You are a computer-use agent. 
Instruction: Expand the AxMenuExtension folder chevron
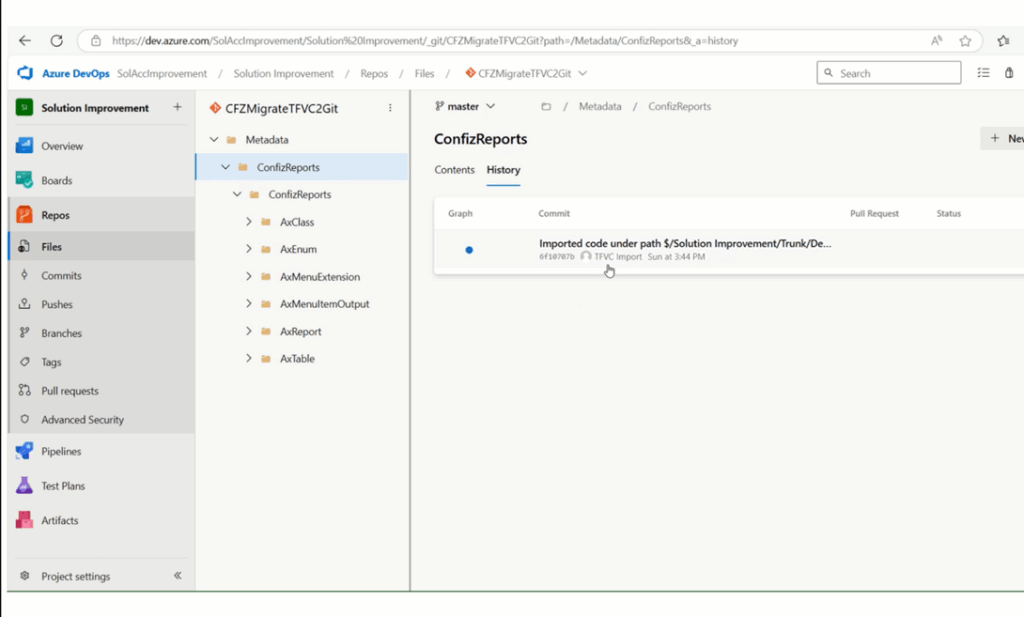coord(249,276)
